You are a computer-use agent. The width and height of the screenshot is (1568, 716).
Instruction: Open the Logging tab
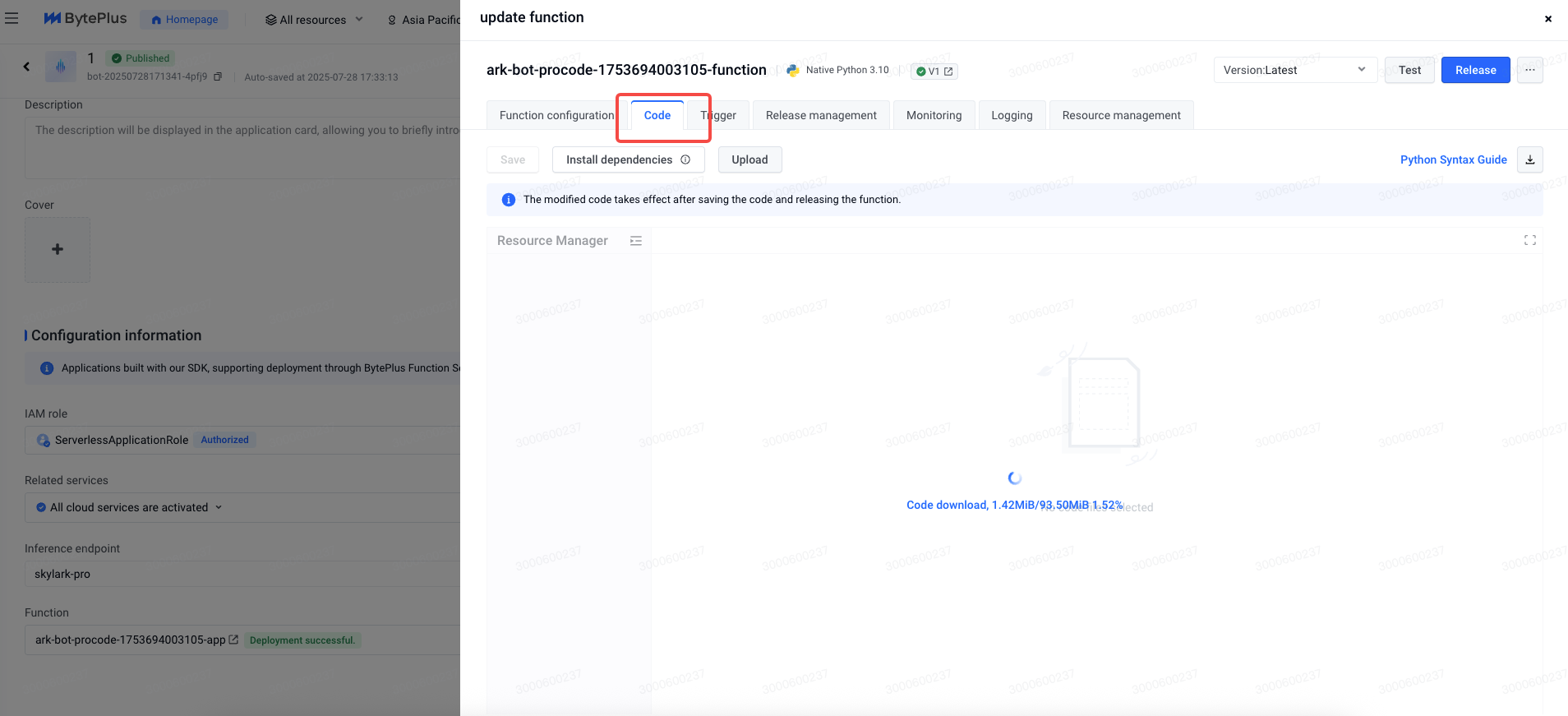click(x=1012, y=115)
